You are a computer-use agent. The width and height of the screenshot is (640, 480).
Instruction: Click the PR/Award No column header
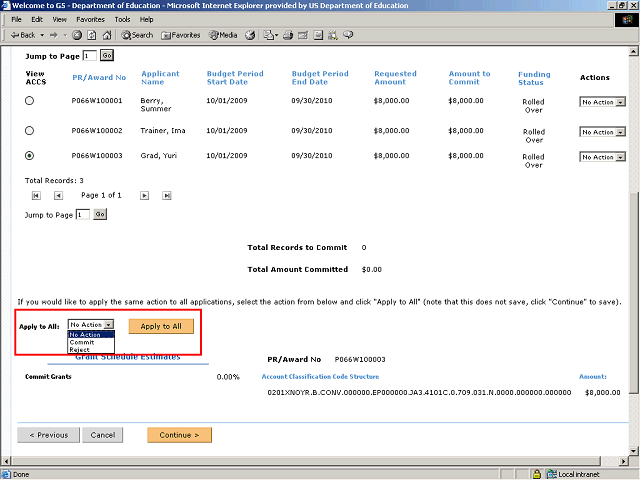click(x=99, y=78)
